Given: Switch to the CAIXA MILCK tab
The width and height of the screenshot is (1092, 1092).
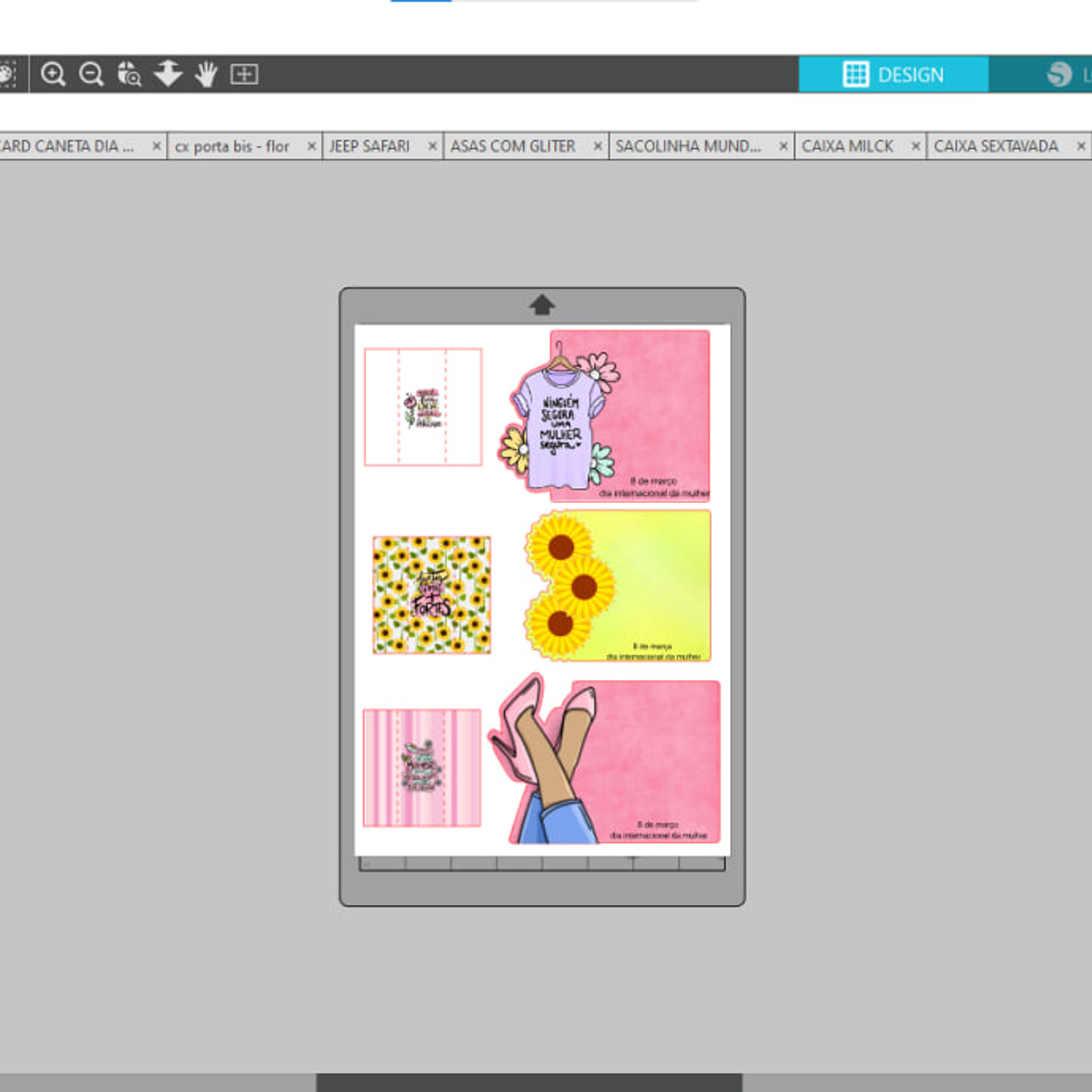Looking at the screenshot, I should 847,146.
